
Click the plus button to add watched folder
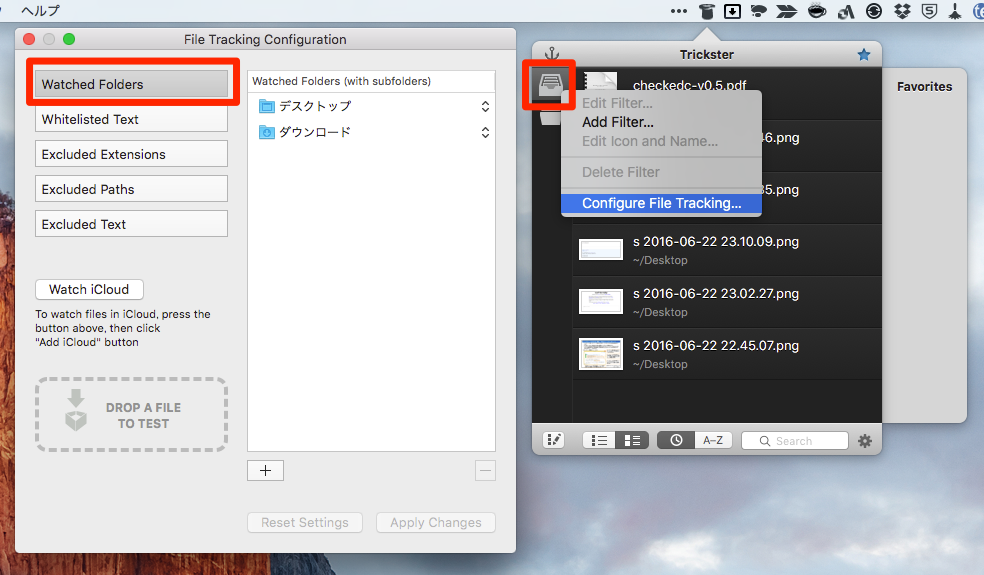coord(265,471)
